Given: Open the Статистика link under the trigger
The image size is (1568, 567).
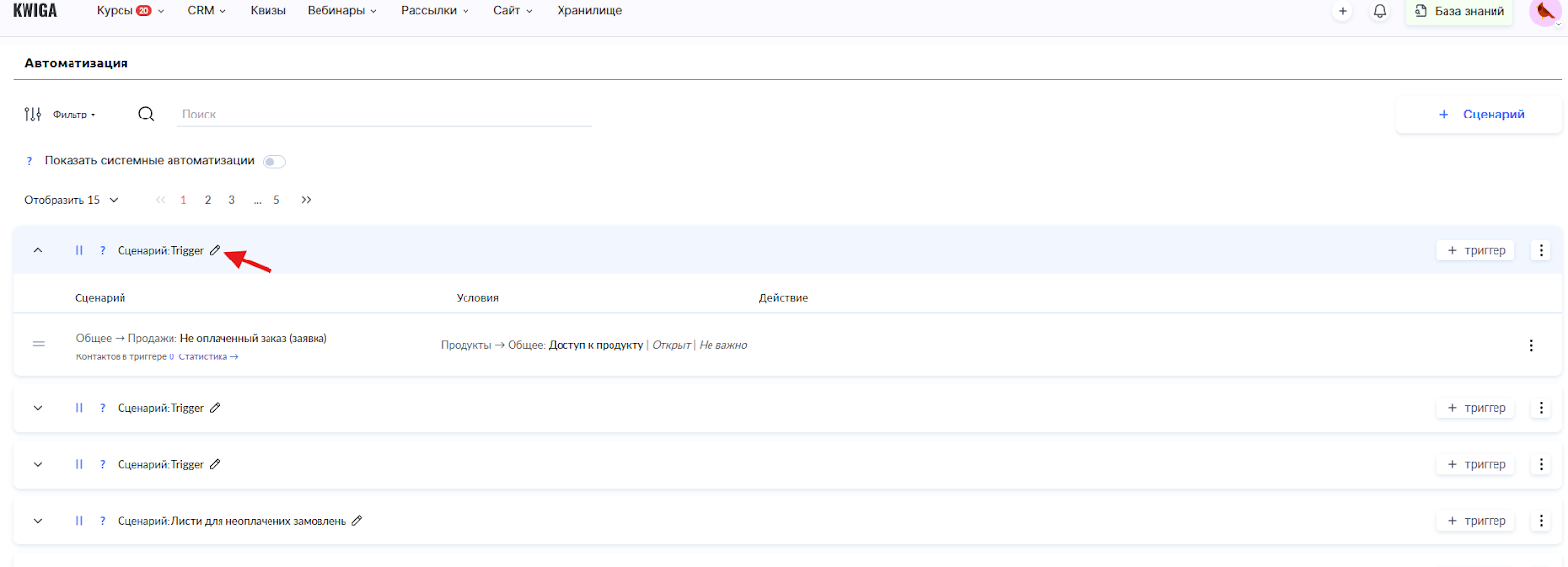Looking at the screenshot, I should tap(208, 357).
